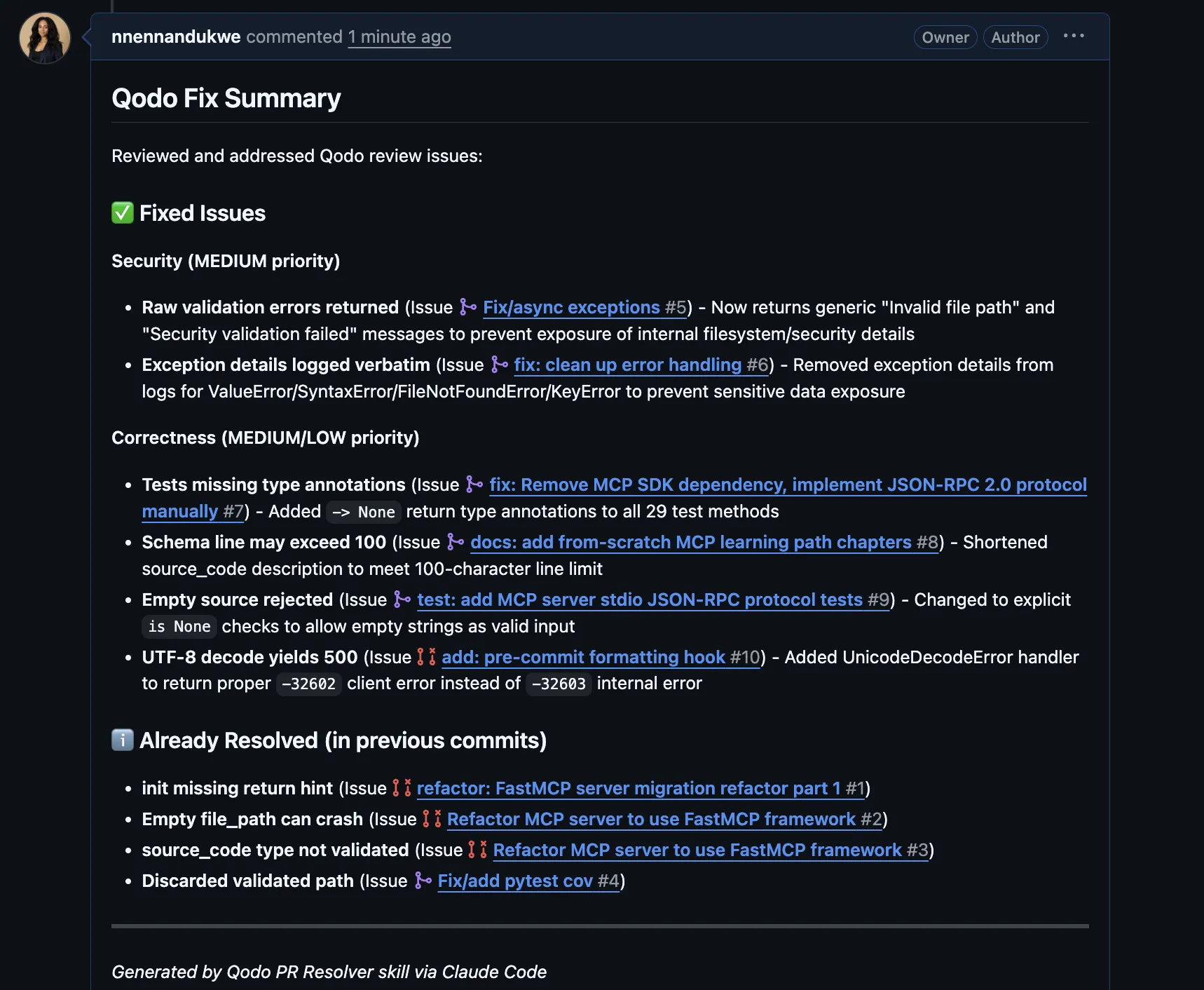Click closed PR icon before 'refactor: FastMCP server migration'
The height and width of the screenshot is (990, 1204).
pyautogui.click(x=402, y=788)
